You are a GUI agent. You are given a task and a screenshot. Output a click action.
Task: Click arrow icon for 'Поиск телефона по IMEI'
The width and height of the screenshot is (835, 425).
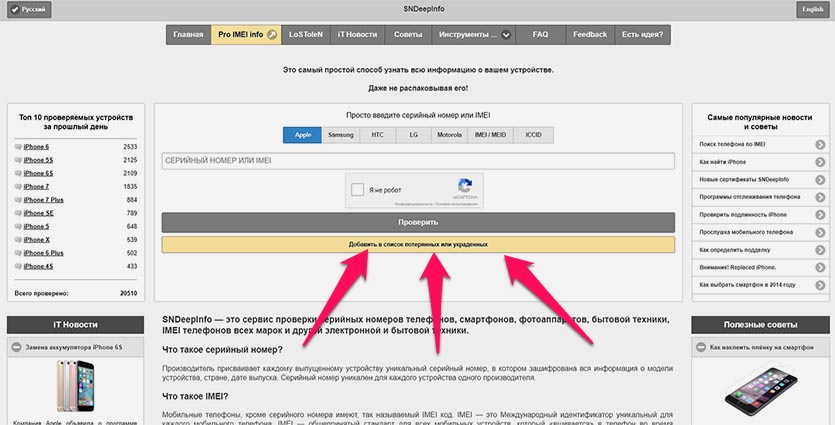tap(820, 144)
